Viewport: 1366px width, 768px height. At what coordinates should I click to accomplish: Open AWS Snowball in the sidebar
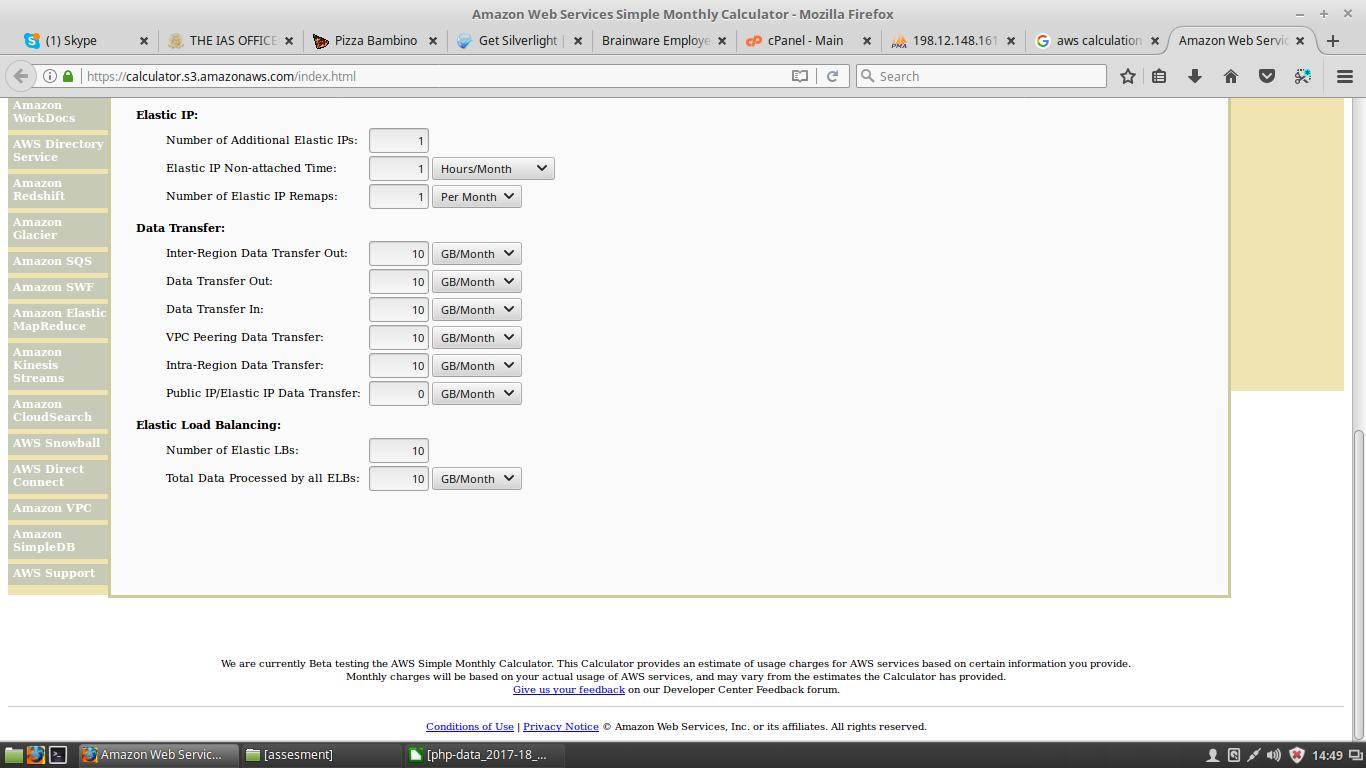pos(56,443)
